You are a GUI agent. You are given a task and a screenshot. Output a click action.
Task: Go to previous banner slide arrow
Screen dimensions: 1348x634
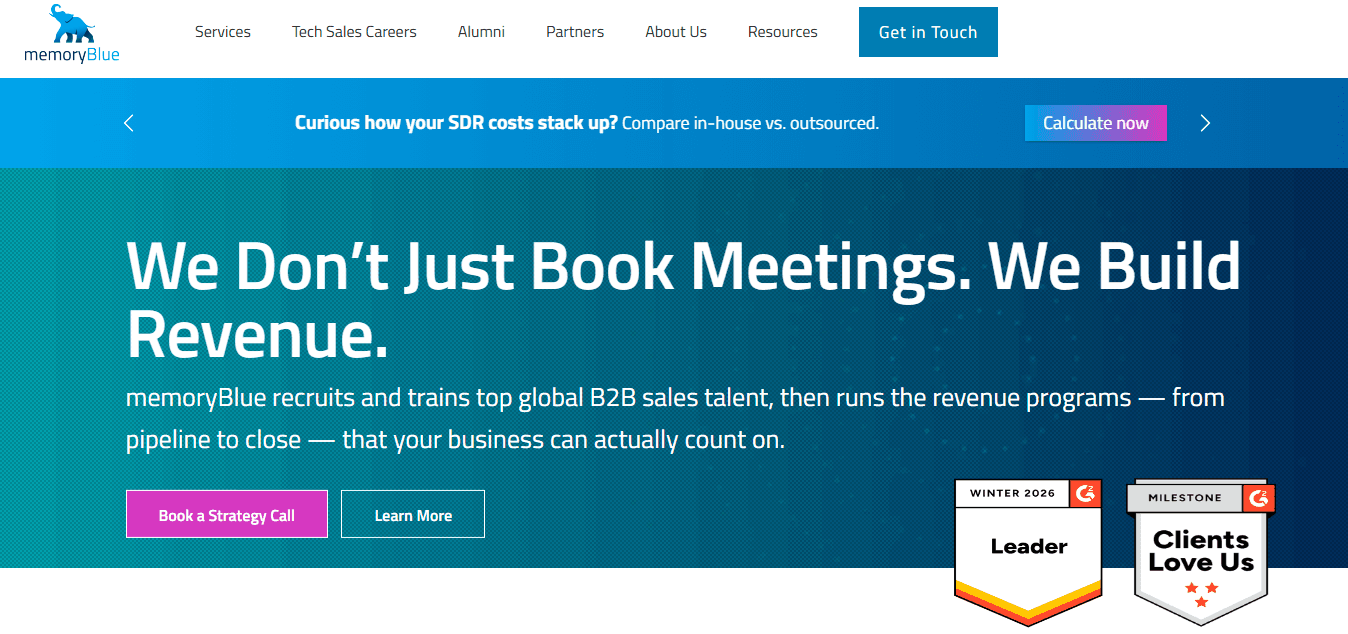tap(128, 123)
